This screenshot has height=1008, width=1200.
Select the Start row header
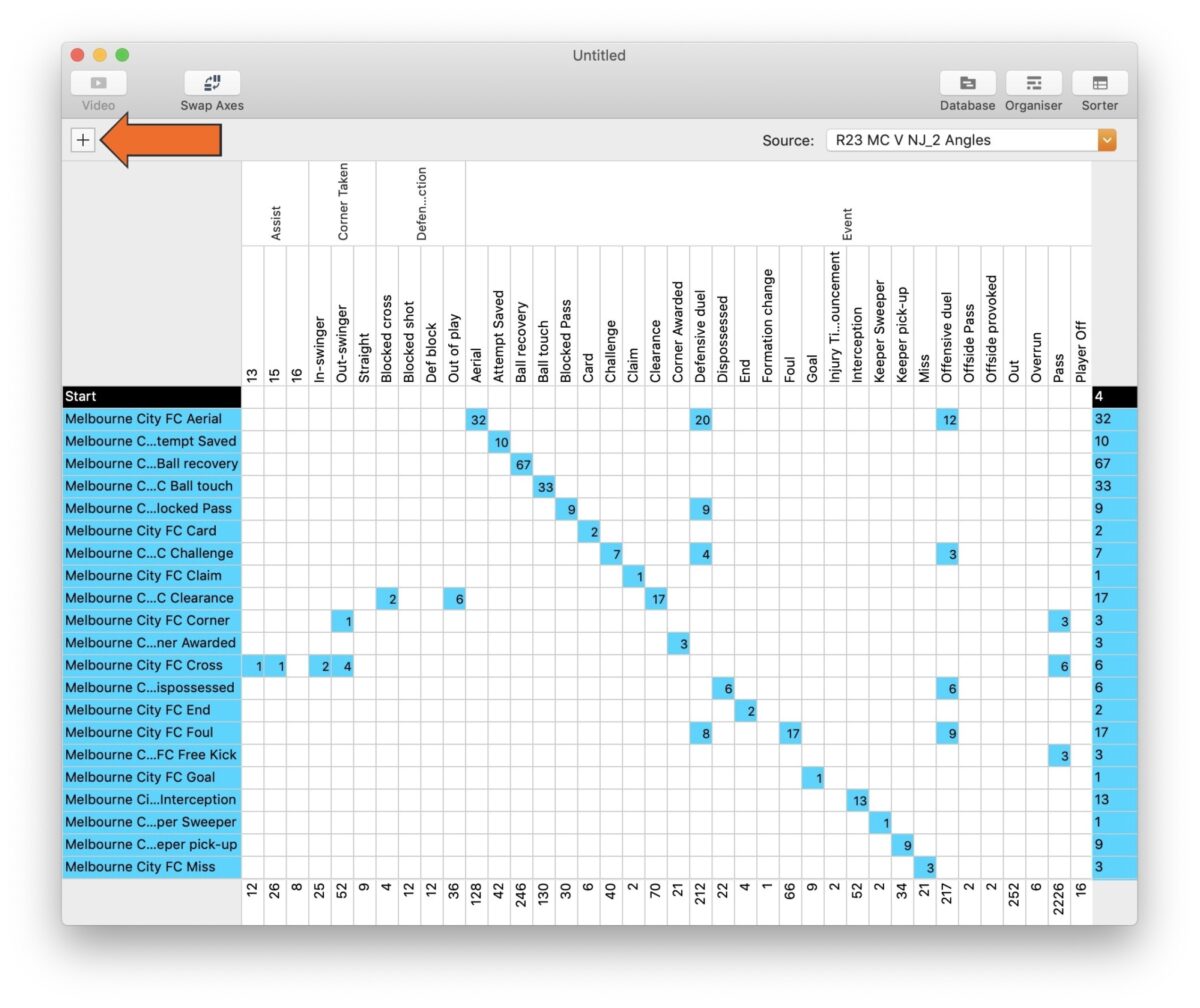tap(148, 396)
